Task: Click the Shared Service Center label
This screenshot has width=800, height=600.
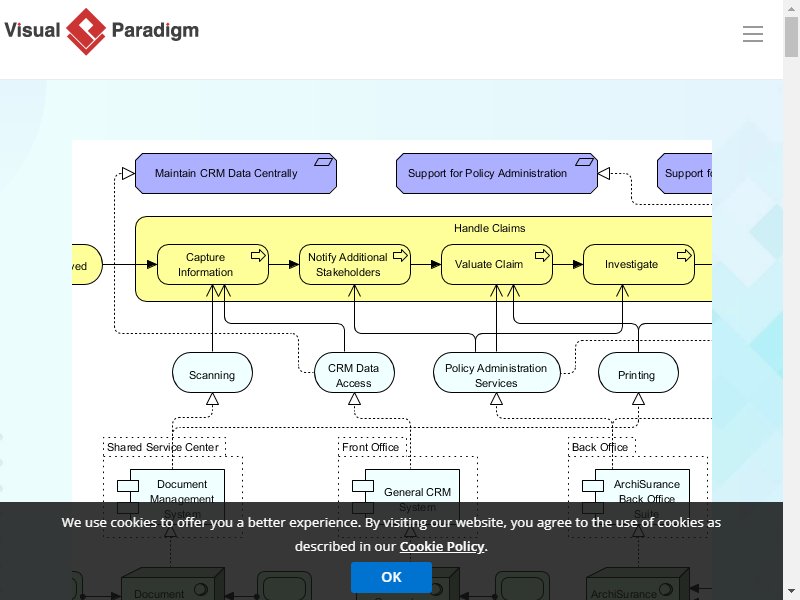Action: (x=163, y=447)
